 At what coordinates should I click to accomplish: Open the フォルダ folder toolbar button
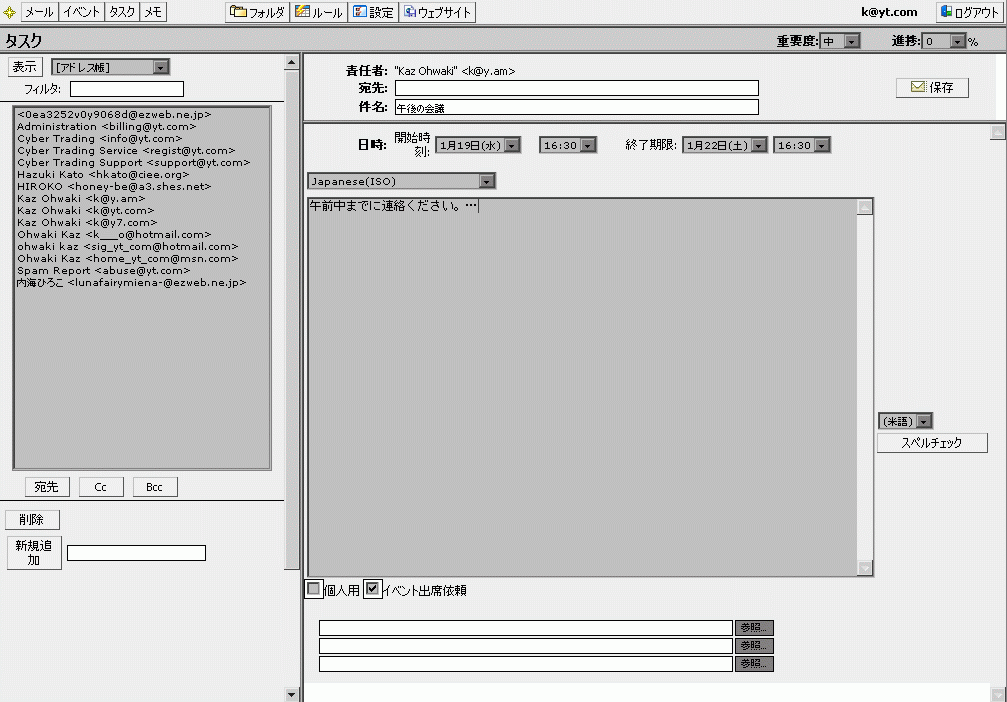coord(257,13)
